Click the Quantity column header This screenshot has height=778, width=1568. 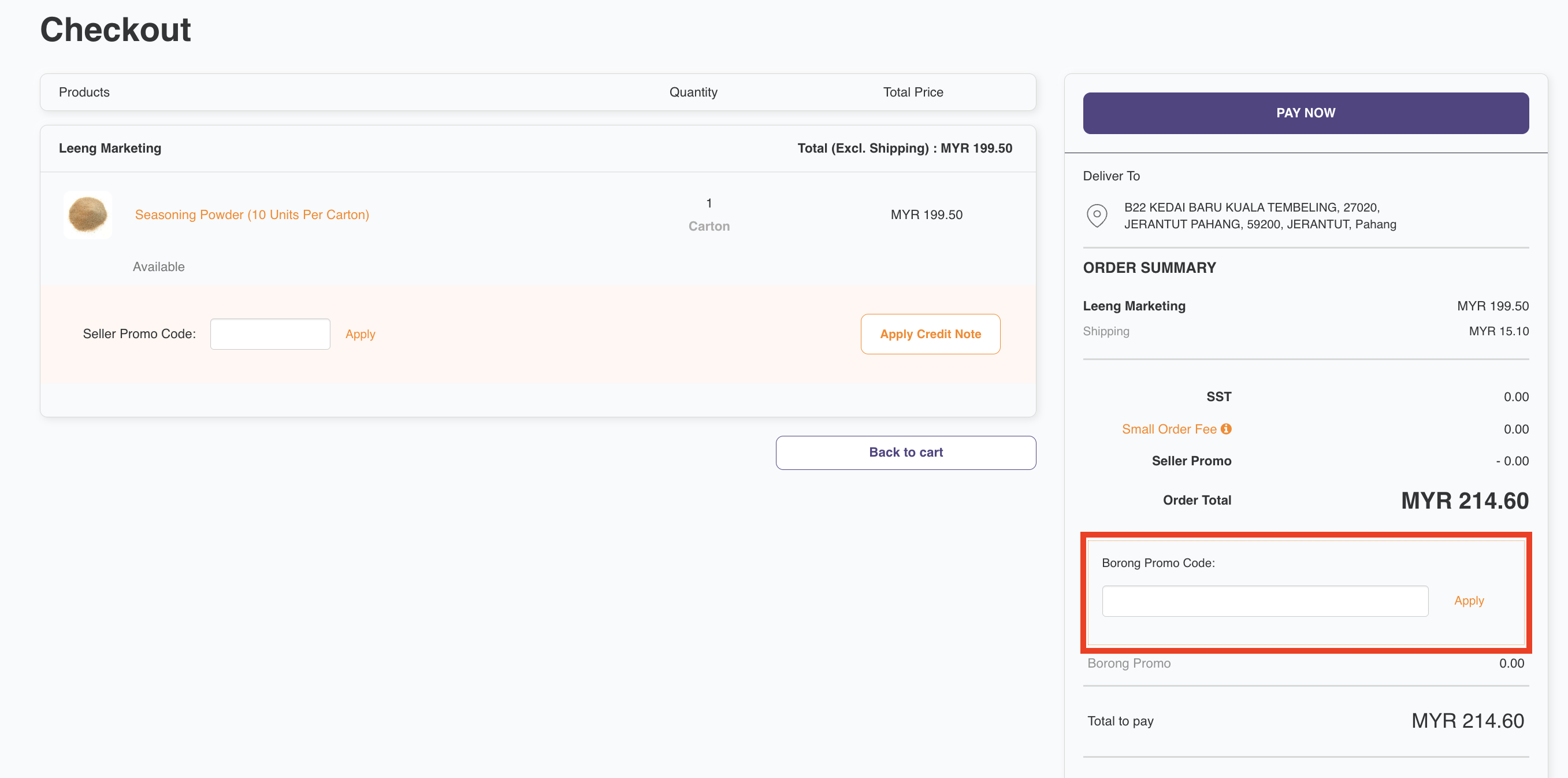(693, 92)
